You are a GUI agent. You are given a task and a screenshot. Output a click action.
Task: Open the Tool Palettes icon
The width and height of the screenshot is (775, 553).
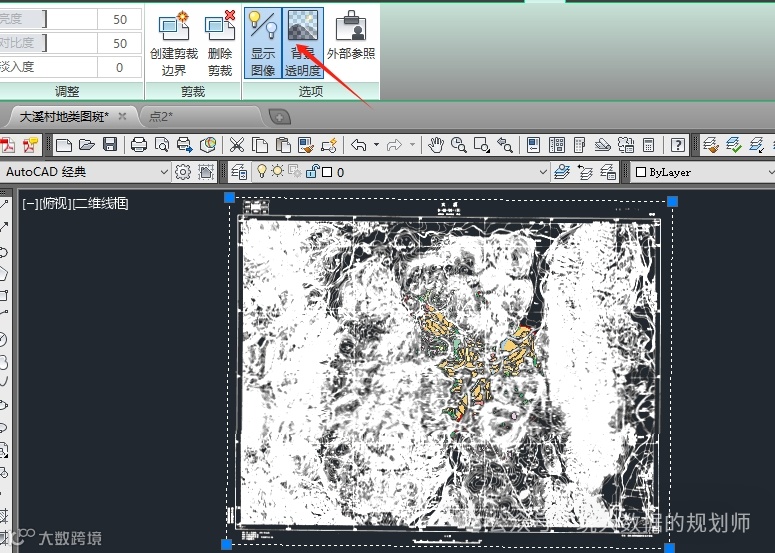[x=580, y=145]
